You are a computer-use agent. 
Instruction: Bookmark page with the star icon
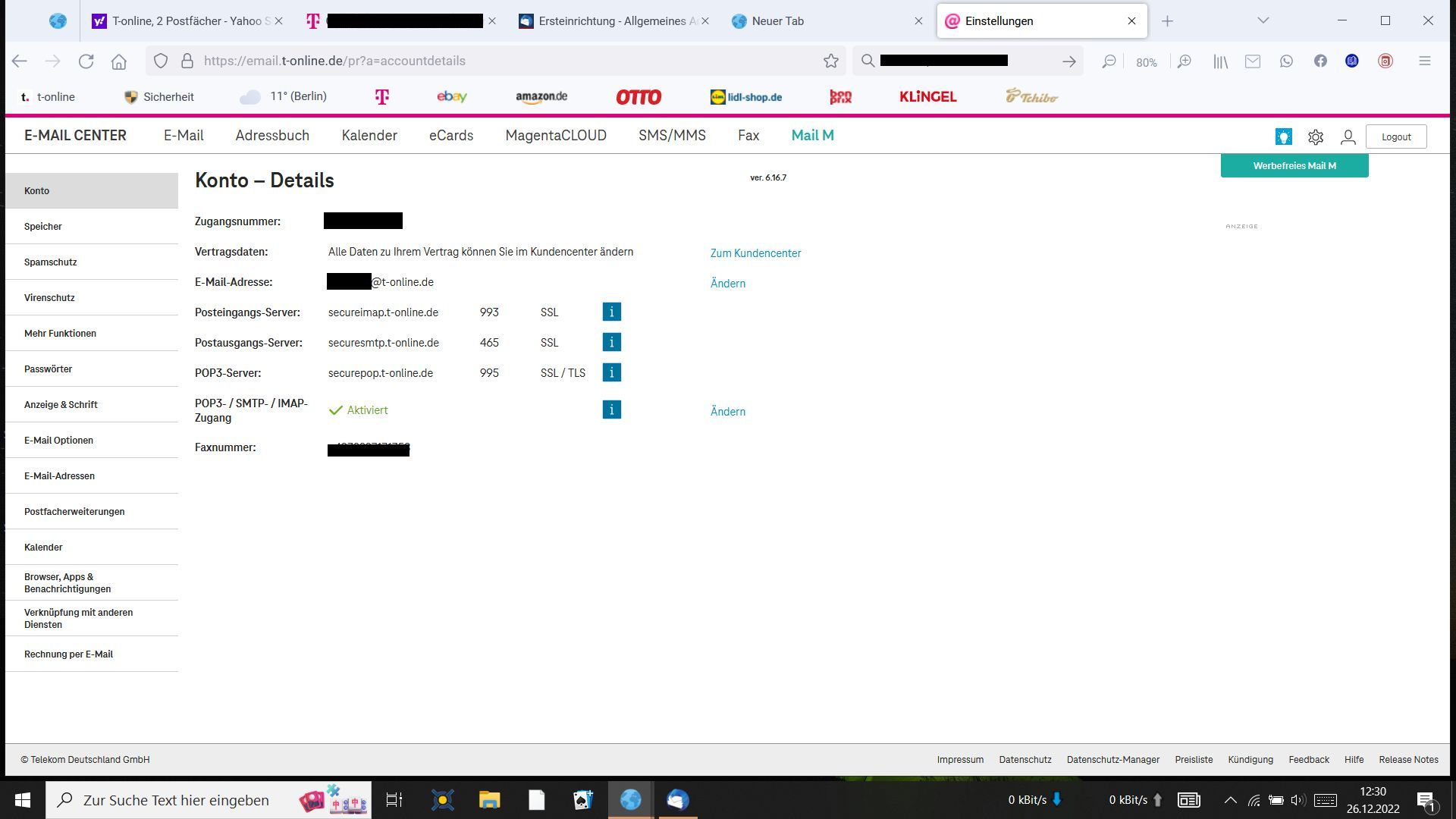pyautogui.click(x=831, y=61)
